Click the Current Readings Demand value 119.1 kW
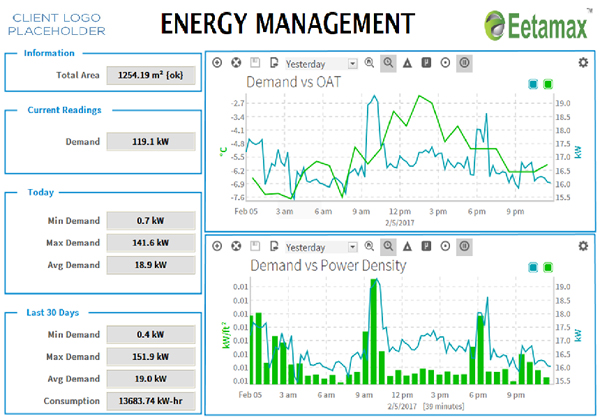600x420 pixels. click(x=151, y=142)
